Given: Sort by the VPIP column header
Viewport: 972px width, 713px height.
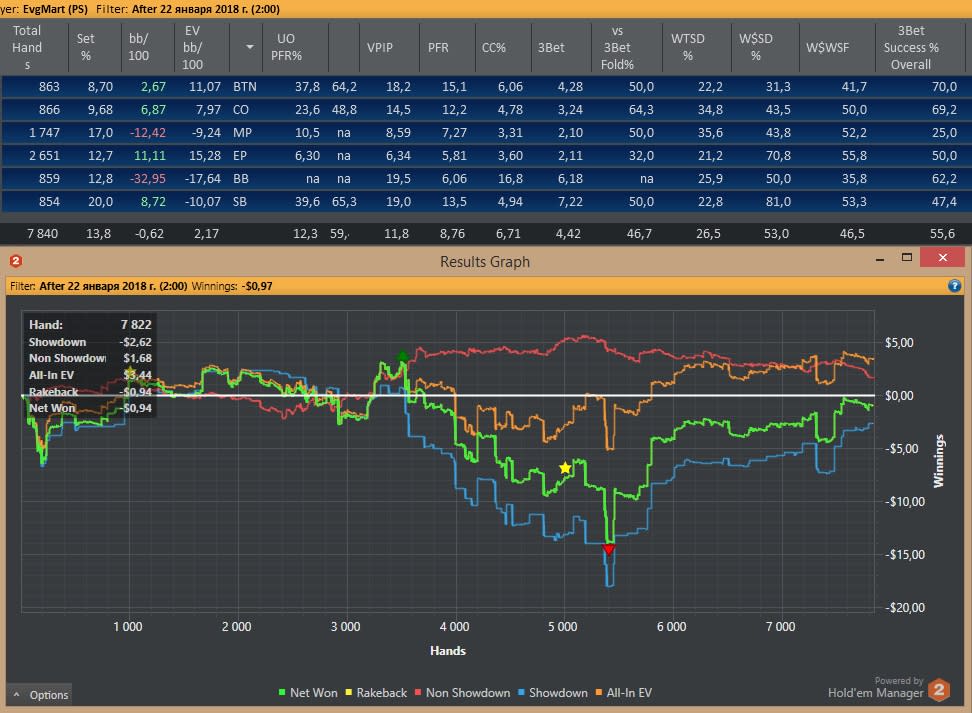Looking at the screenshot, I should pos(379,48).
